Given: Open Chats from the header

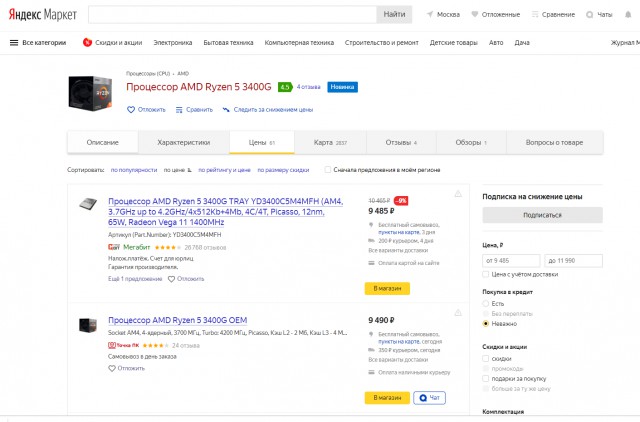Looking at the screenshot, I should pyautogui.click(x=599, y=14).
